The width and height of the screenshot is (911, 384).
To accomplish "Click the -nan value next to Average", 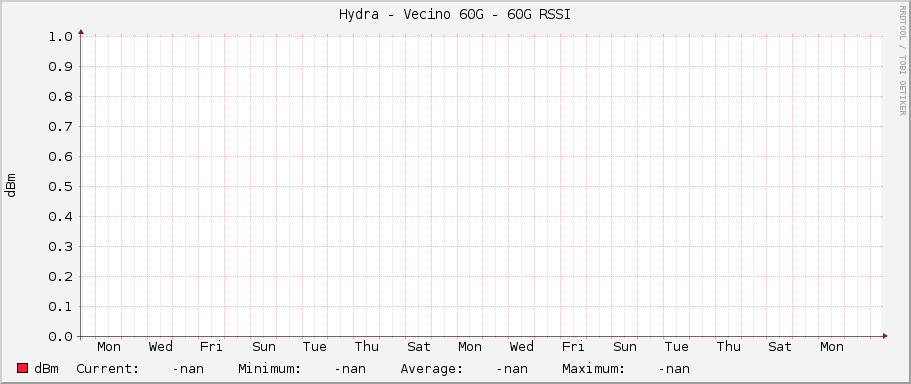I will (512, 369).
